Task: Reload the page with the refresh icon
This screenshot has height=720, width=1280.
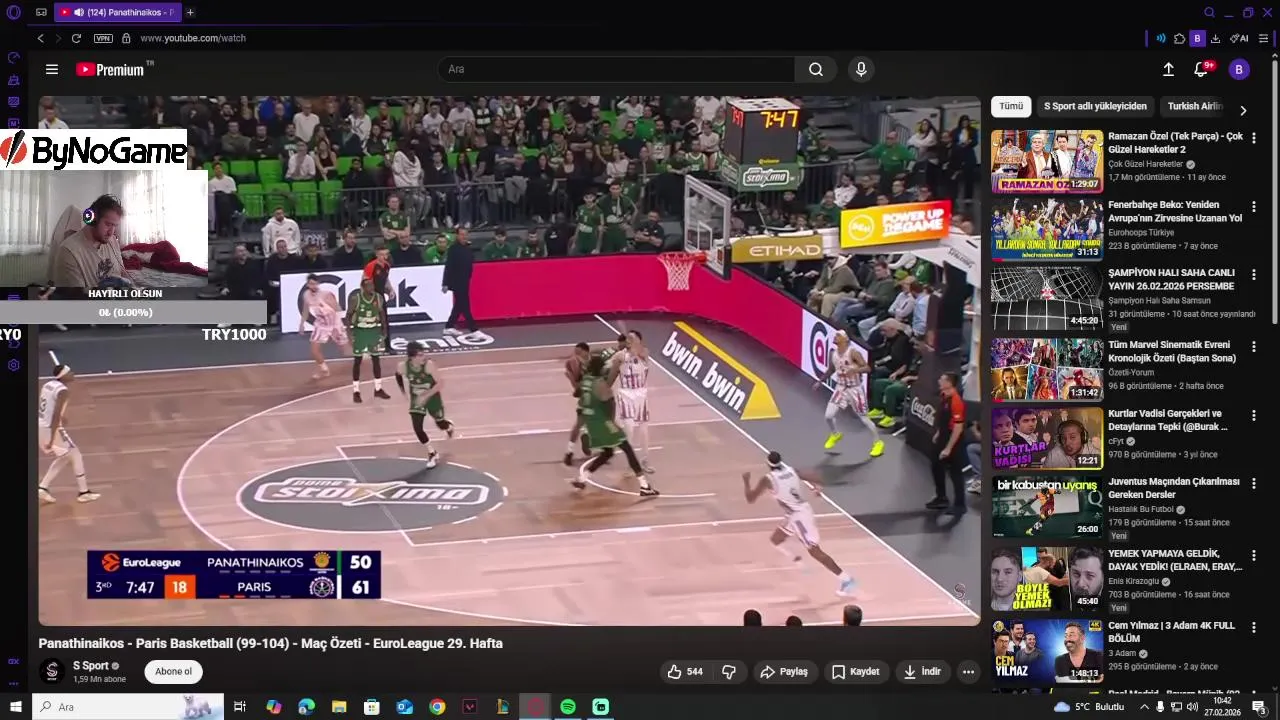Action: 76,38
